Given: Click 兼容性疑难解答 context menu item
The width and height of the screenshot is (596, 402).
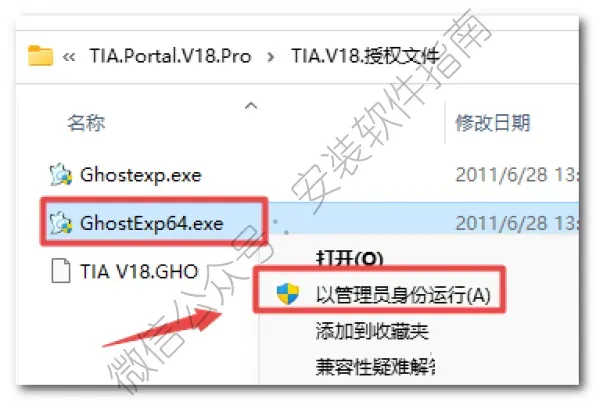Looking at the screenshot, I should coord(375,367).
